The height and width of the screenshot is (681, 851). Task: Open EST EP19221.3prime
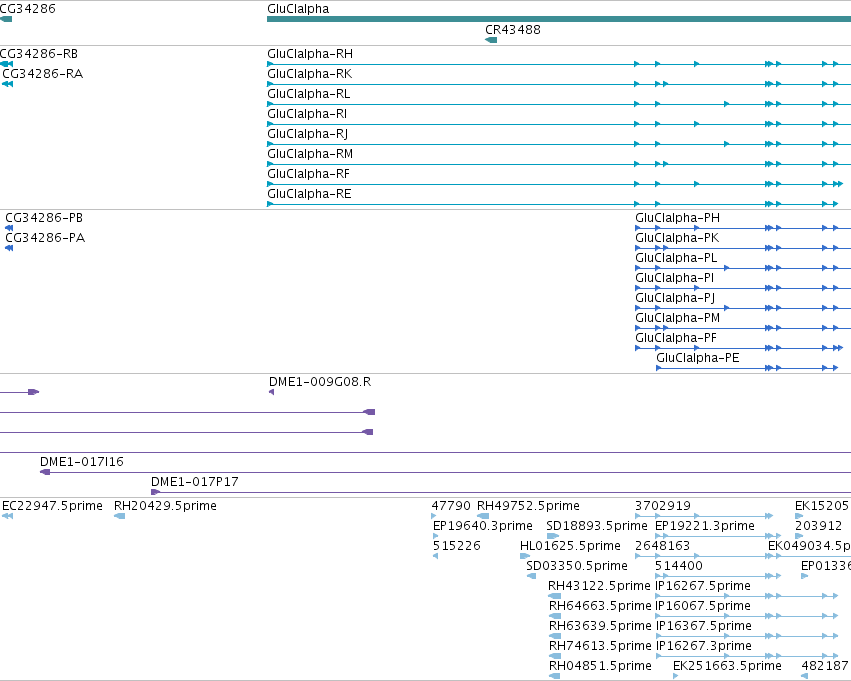[704, 526]
